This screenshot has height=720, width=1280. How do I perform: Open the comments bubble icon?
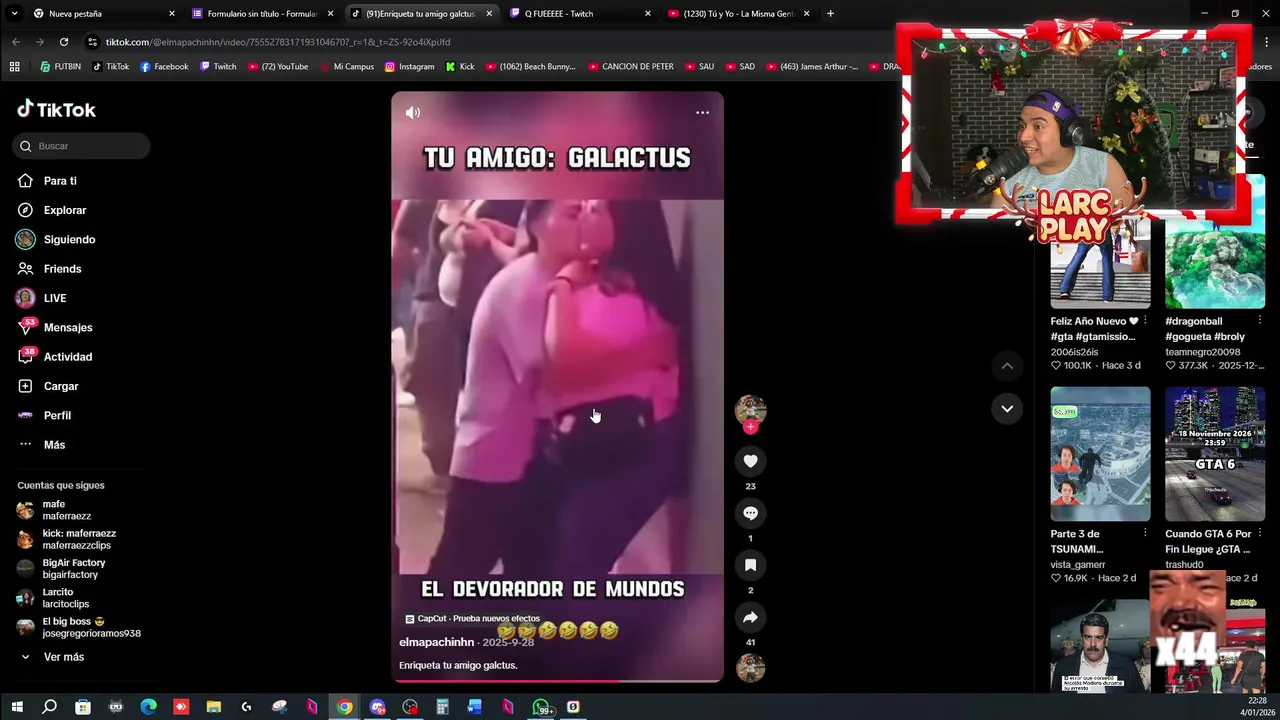(750, 513)
